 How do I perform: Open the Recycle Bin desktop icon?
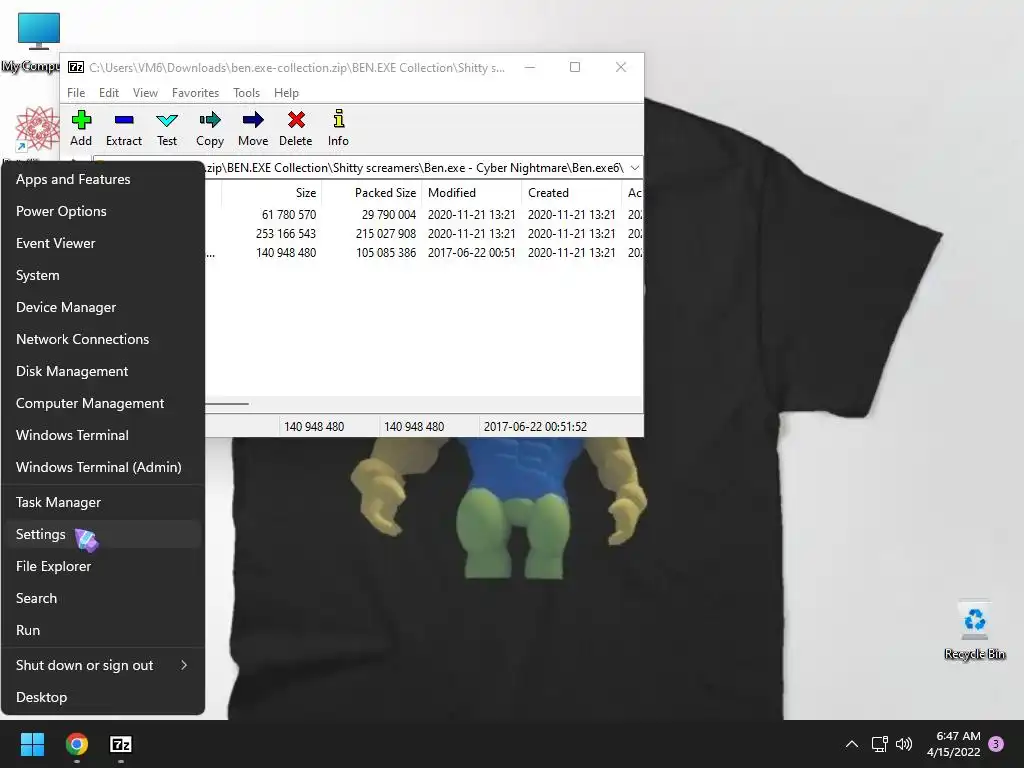[974, 630]
